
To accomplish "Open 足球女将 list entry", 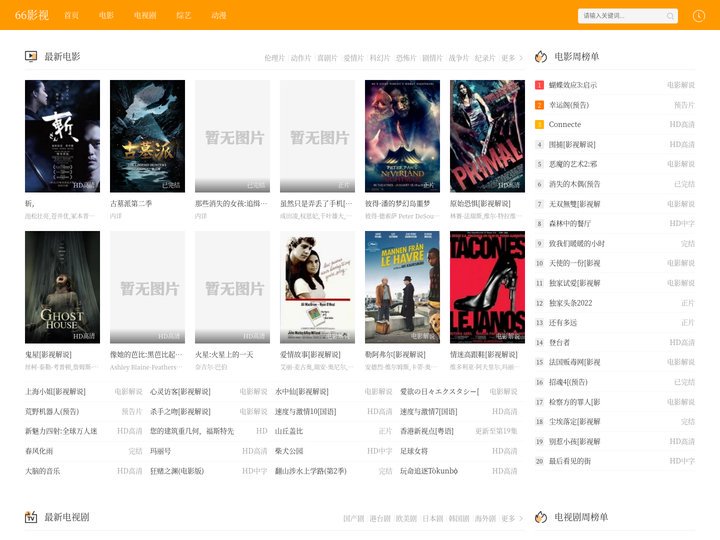I will 414,451.
